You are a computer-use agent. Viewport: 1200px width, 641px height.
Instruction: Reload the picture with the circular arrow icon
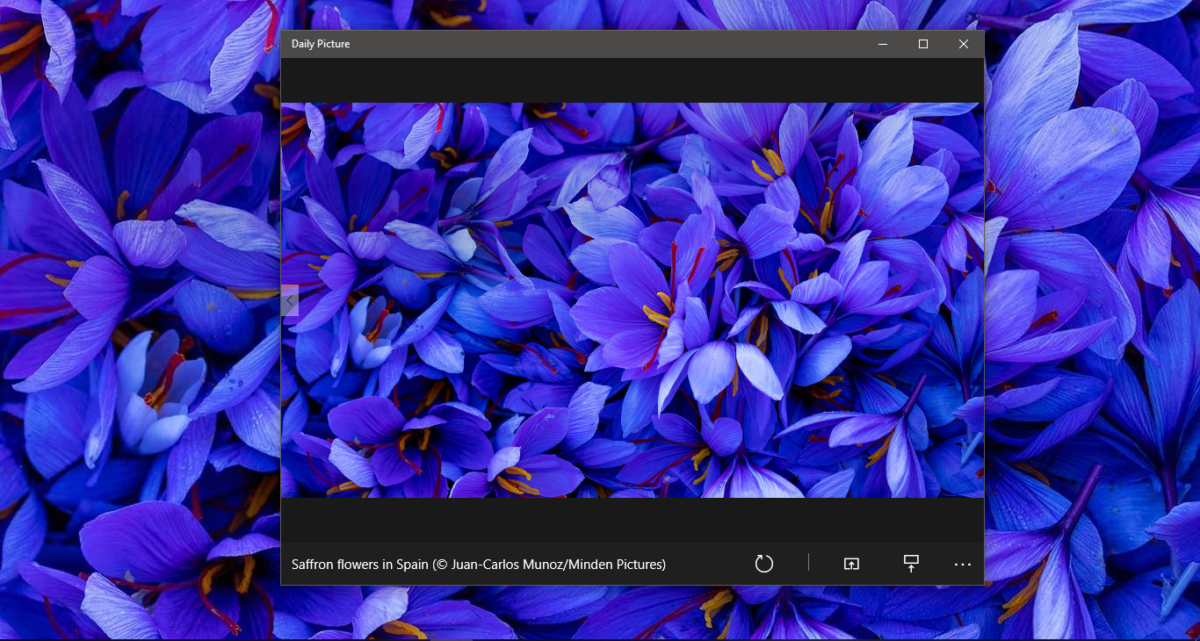[x=765, y=564]
